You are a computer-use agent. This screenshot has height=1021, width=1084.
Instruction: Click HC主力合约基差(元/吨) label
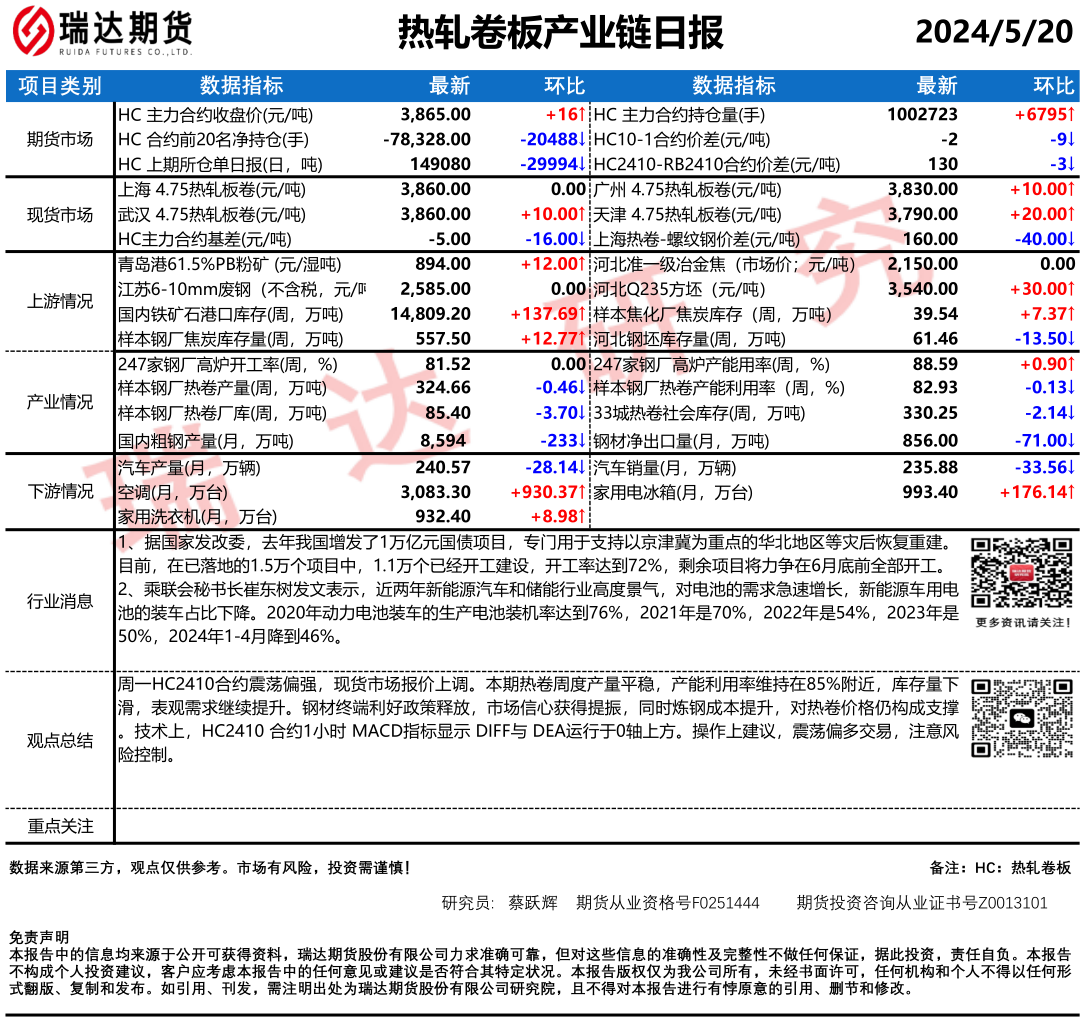205,239
